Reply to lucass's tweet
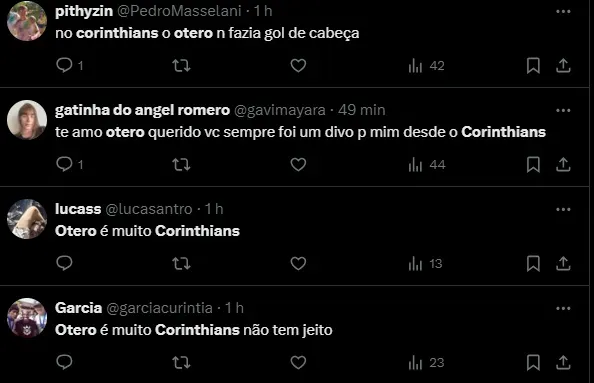 click(x=64, y=263)
